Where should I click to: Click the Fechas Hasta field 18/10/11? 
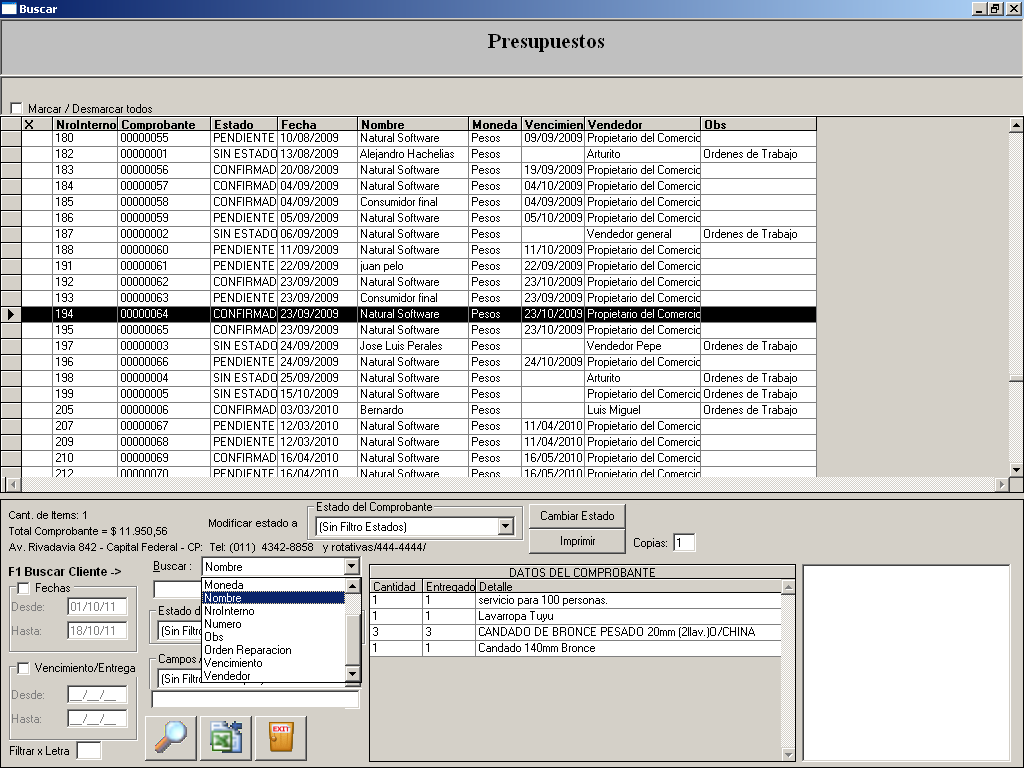click(97, 631)
